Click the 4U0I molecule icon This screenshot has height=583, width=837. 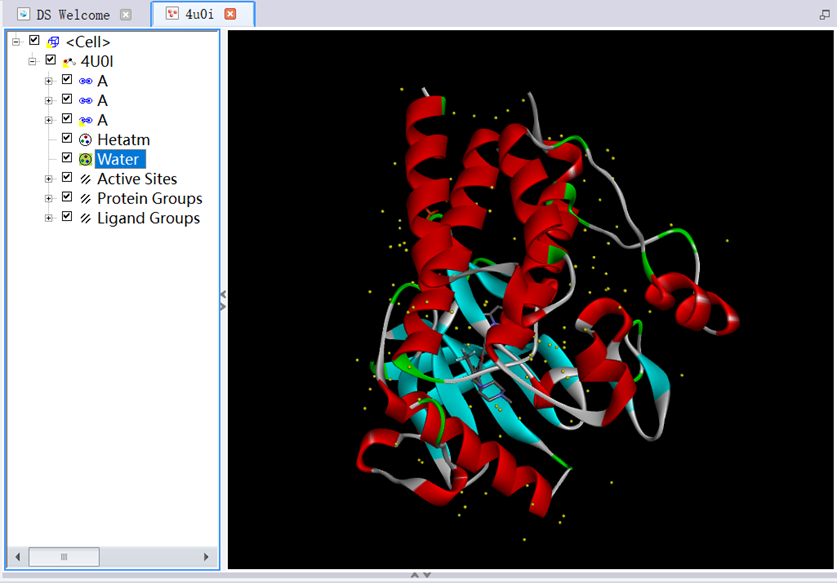pyautogui.click(x=69, y=62)
